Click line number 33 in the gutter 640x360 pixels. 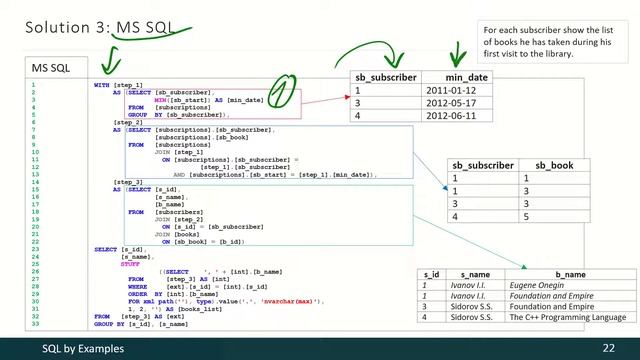[x=35, y=324]
